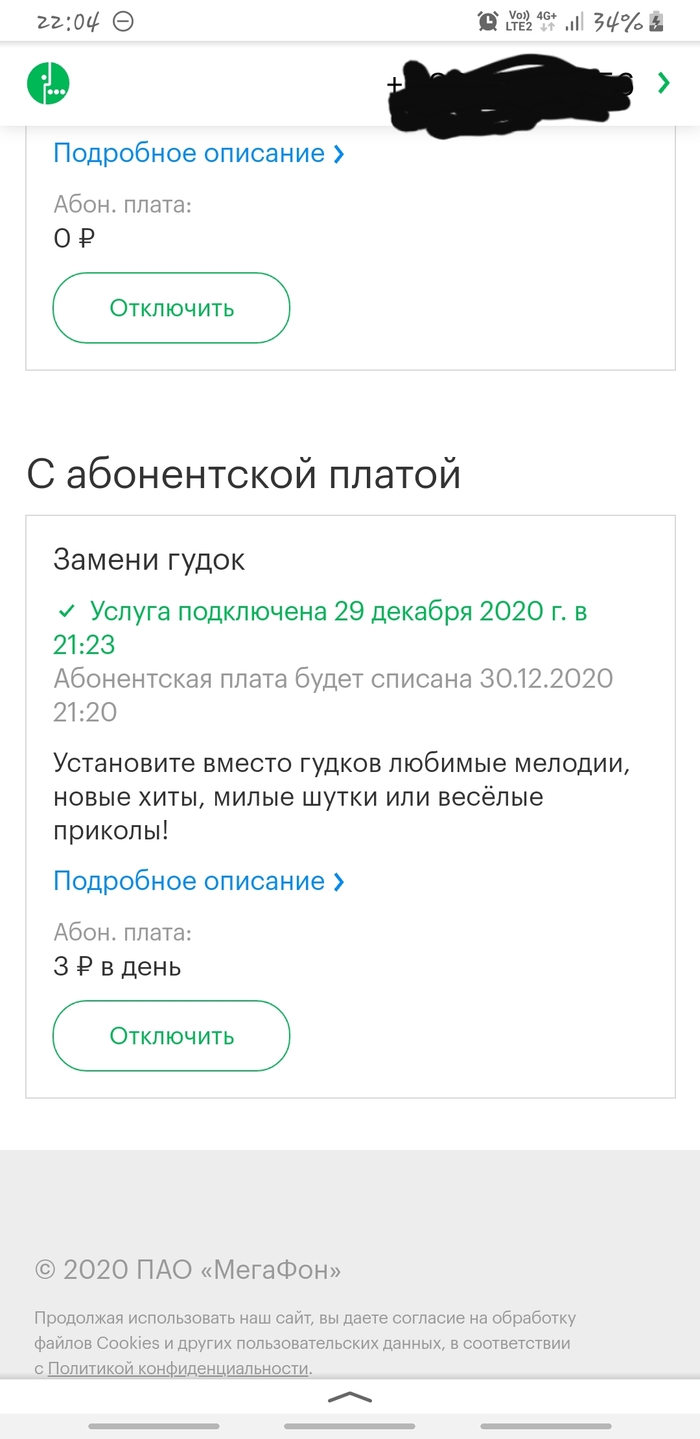Tap the MegaFon logo icon

click(x=47, y=83)
